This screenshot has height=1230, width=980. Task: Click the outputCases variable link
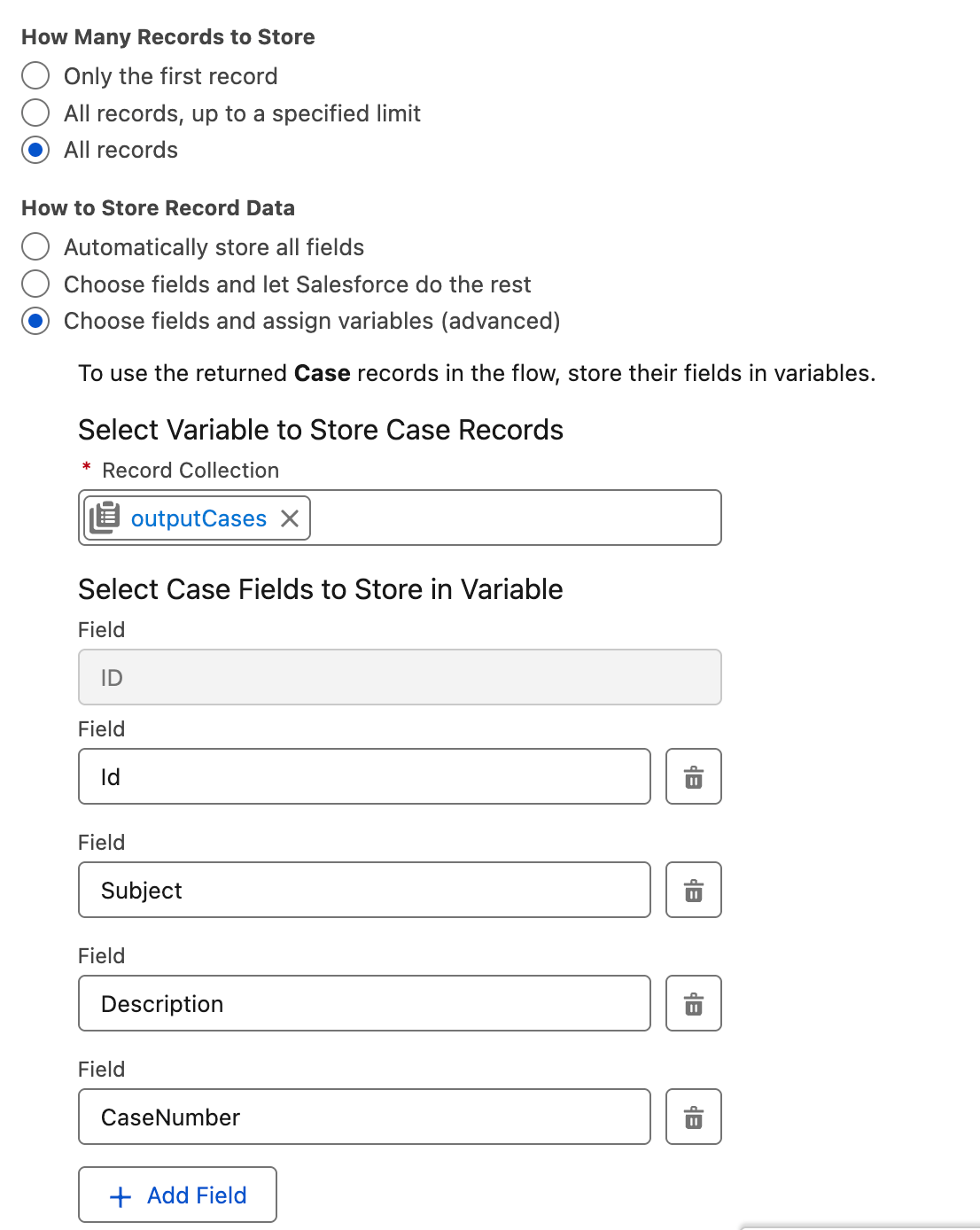(x=198, y=518)
